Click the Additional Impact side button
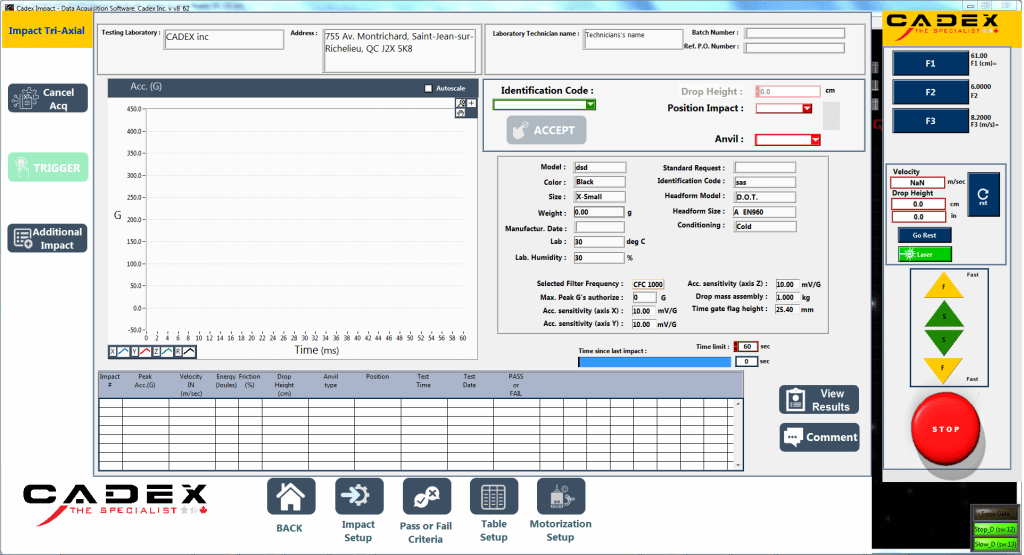Screen dimensions: 1024x555 (47, 238)
